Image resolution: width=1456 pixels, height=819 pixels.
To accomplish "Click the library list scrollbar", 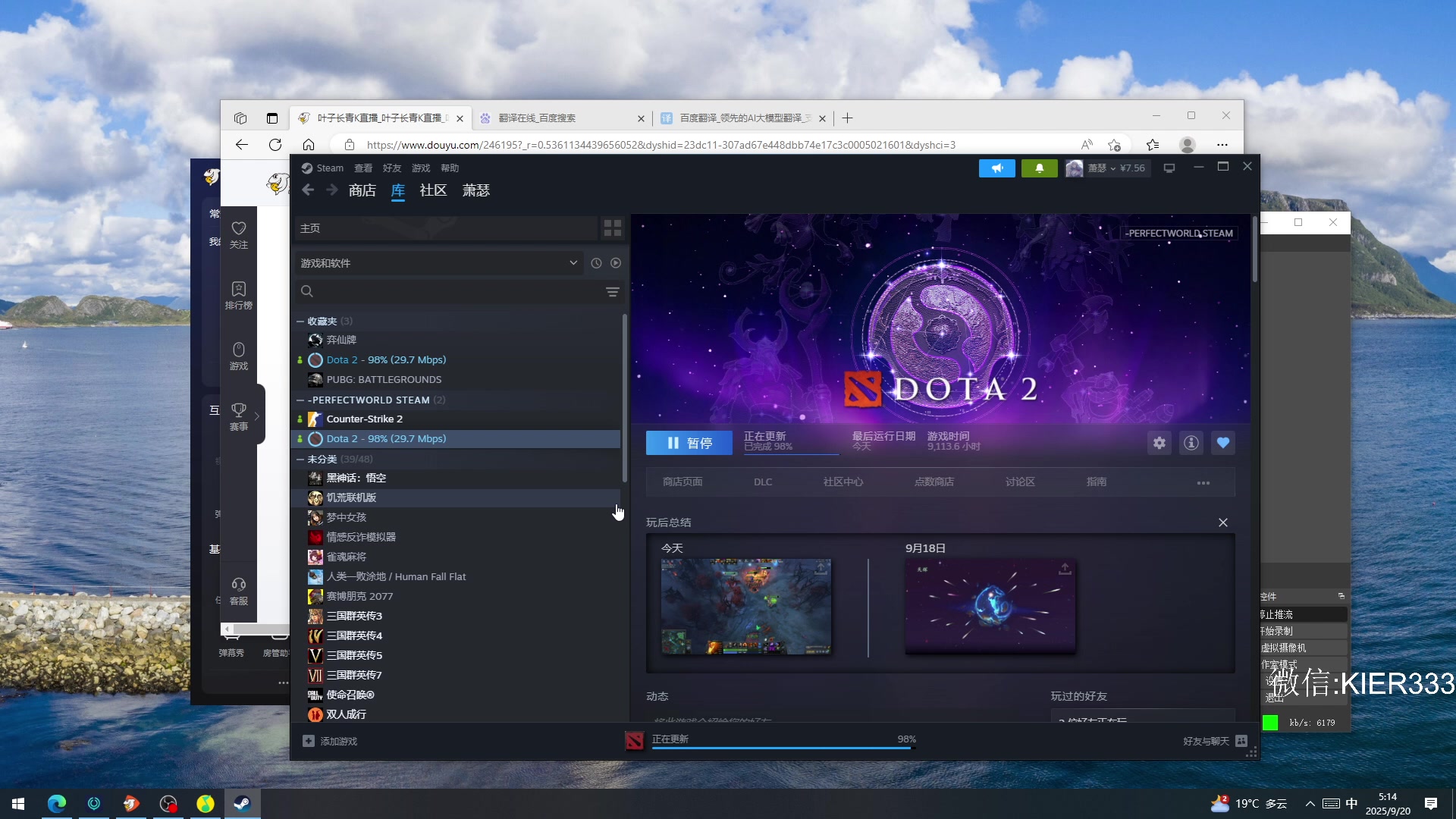I will pyautogui.click(x=624, y=398).
